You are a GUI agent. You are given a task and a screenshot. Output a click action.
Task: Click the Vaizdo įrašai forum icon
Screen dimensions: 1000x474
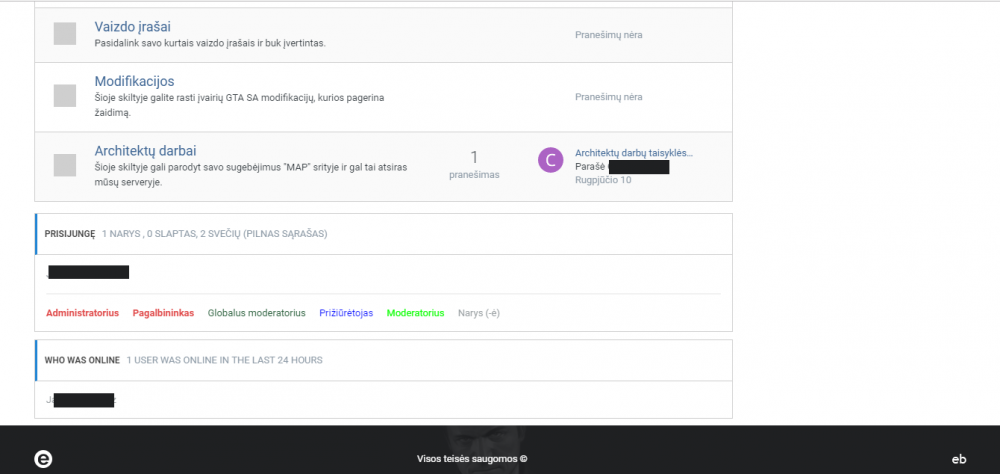pyautogui.click(x=65, y=33)
